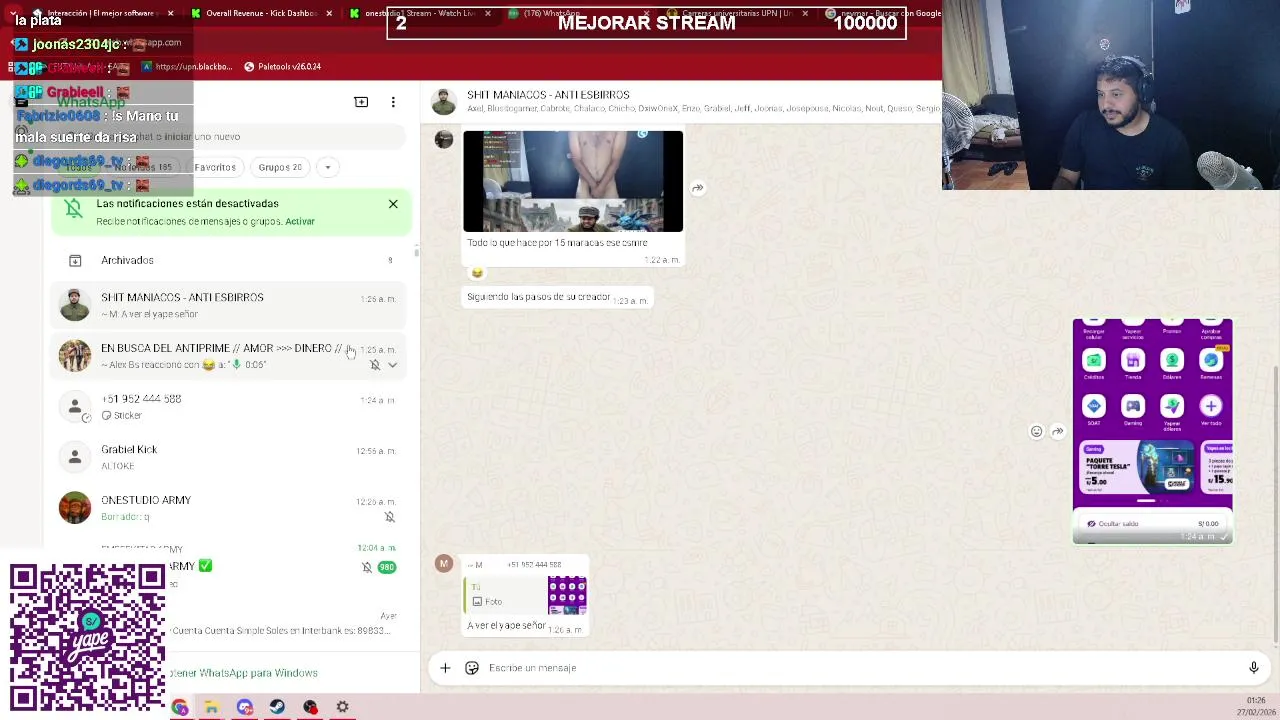
Task: Click the archive box icon beside Archivados
Action: [x=75, y=260]
